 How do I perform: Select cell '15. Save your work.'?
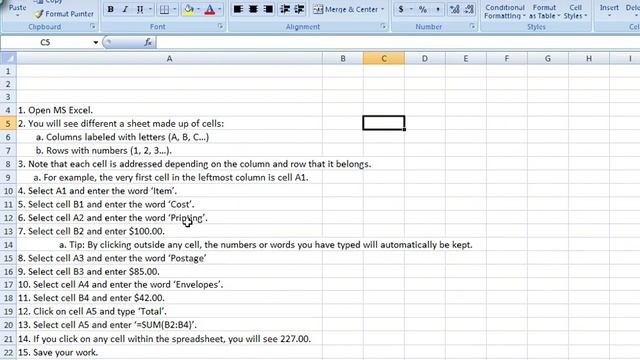169,352
